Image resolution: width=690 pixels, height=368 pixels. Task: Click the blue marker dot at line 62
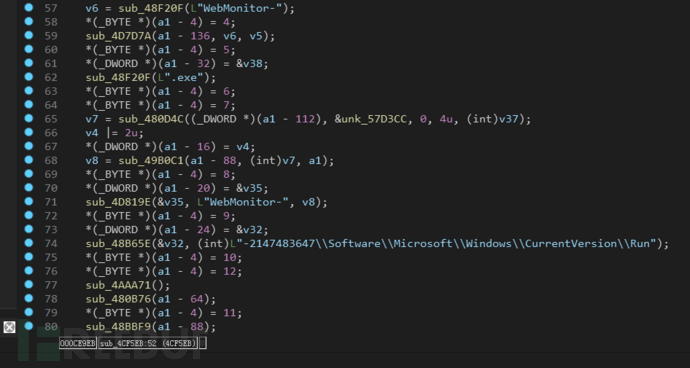pos(29,77)
